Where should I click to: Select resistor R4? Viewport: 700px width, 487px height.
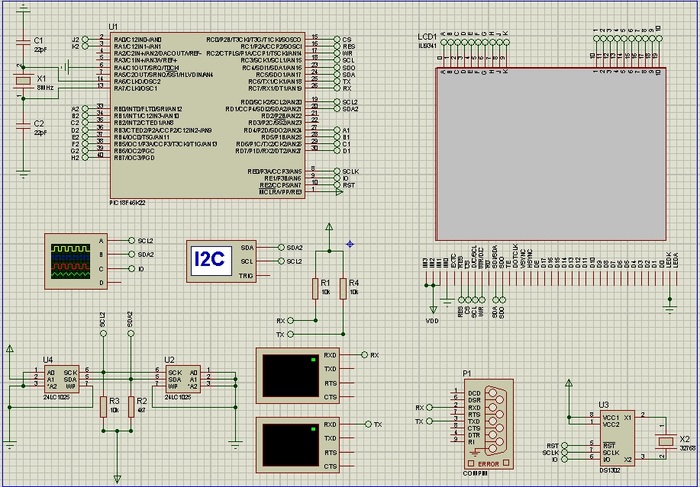pos(342,289)
